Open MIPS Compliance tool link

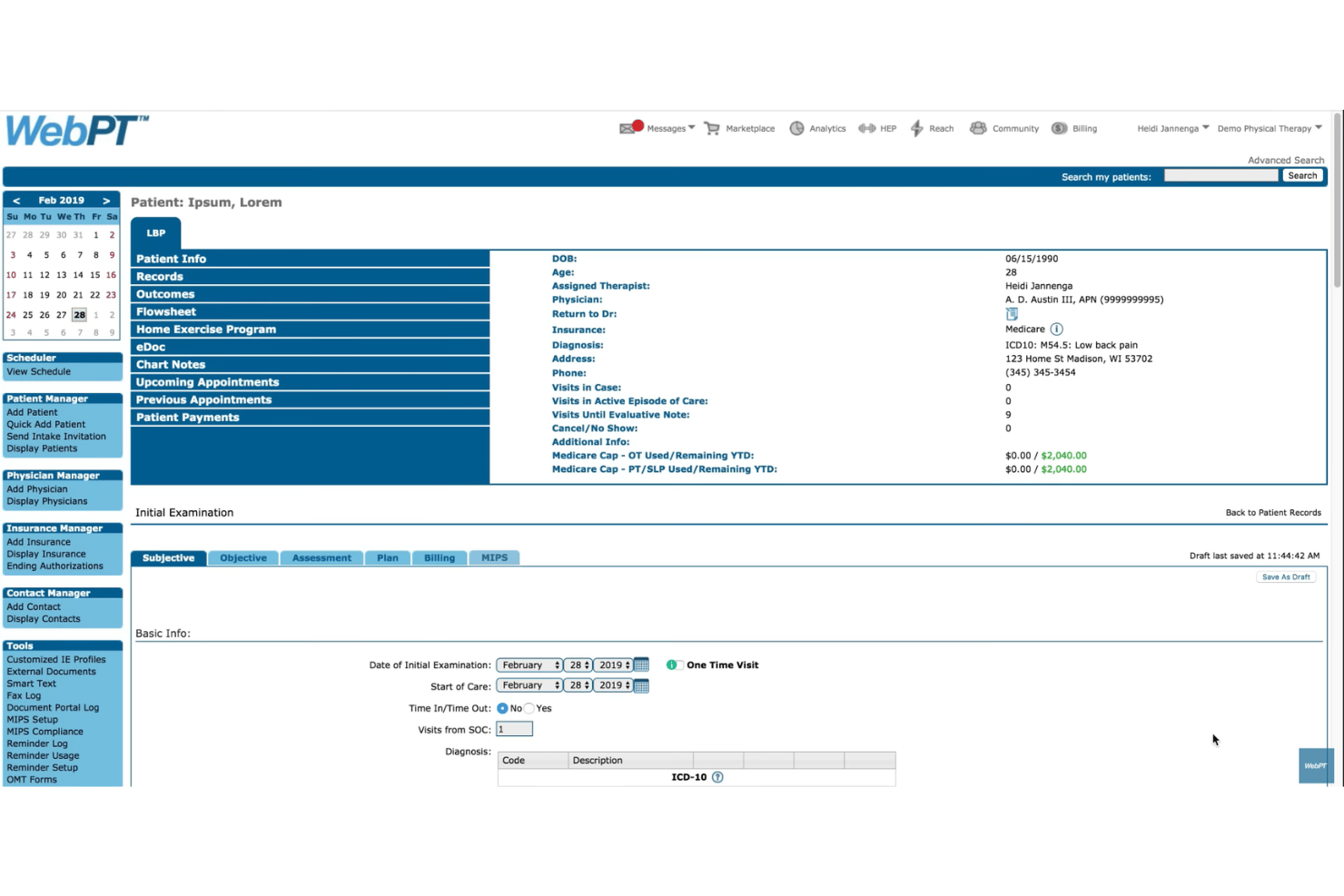[x=45, y=732]
